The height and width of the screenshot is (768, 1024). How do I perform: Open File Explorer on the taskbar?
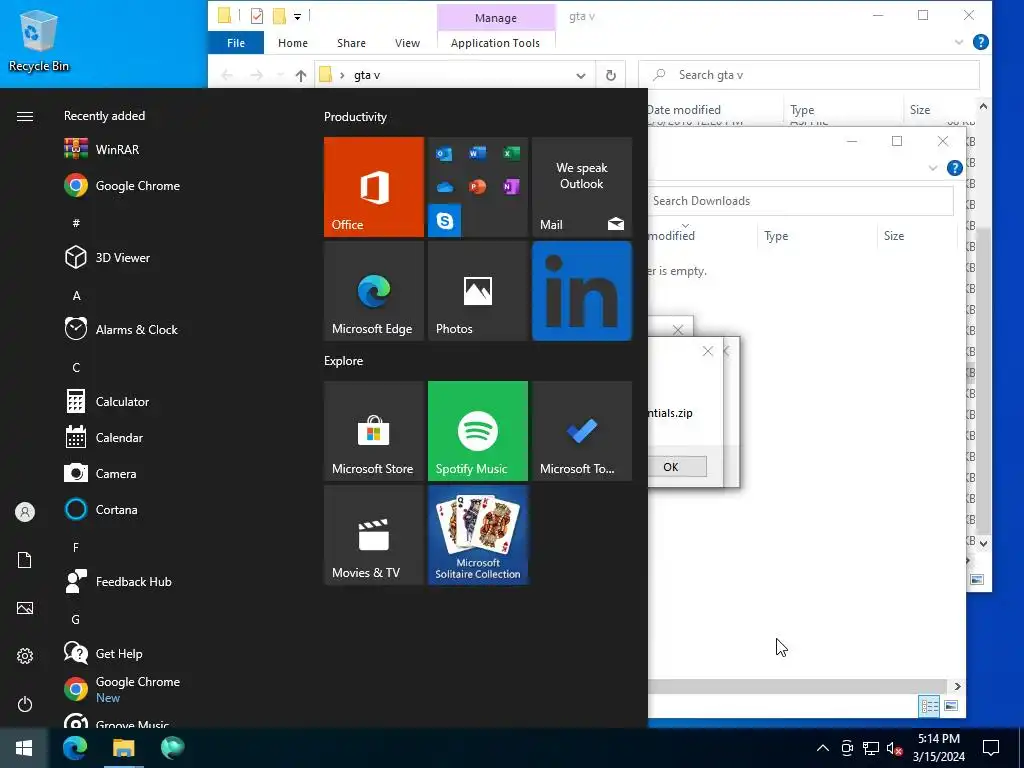point(123,748)
